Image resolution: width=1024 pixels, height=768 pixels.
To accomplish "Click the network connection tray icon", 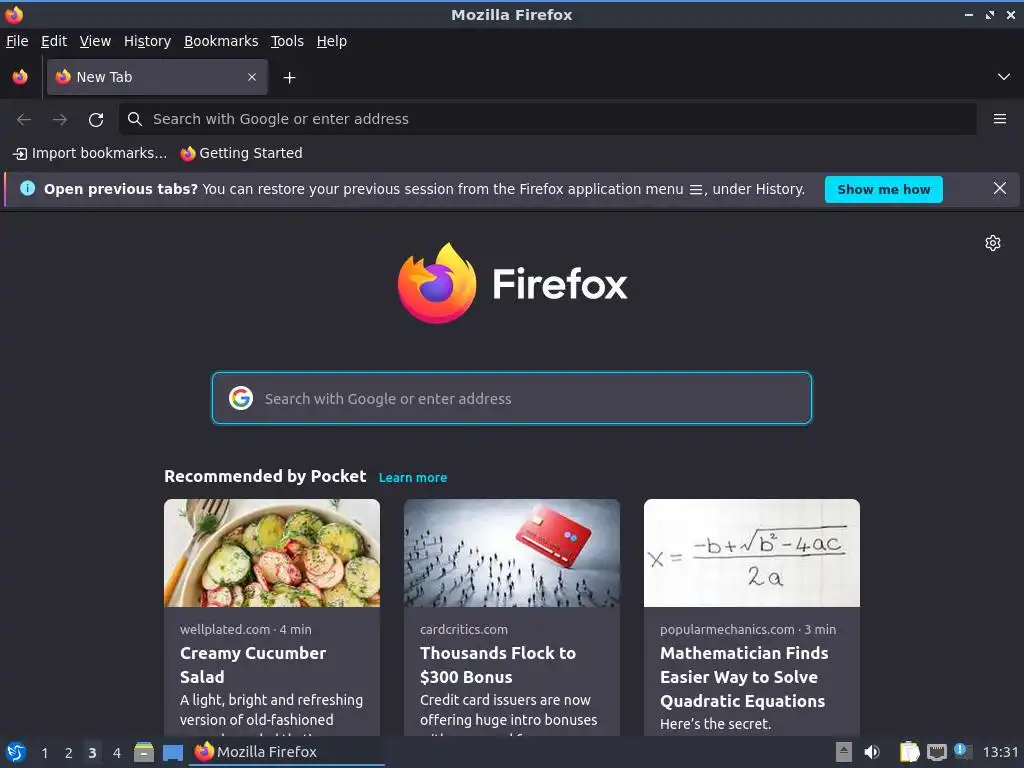I will [x=936, y=753].
